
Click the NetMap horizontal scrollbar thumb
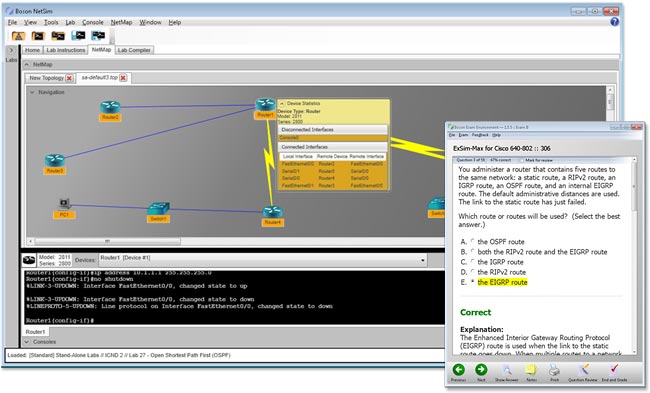point(107,241)
